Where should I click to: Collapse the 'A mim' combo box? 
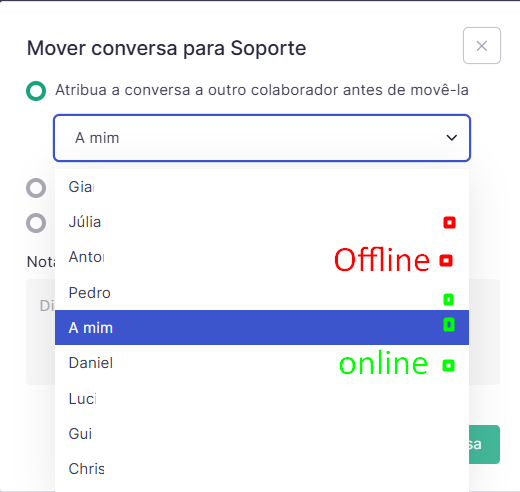point(262,138)
